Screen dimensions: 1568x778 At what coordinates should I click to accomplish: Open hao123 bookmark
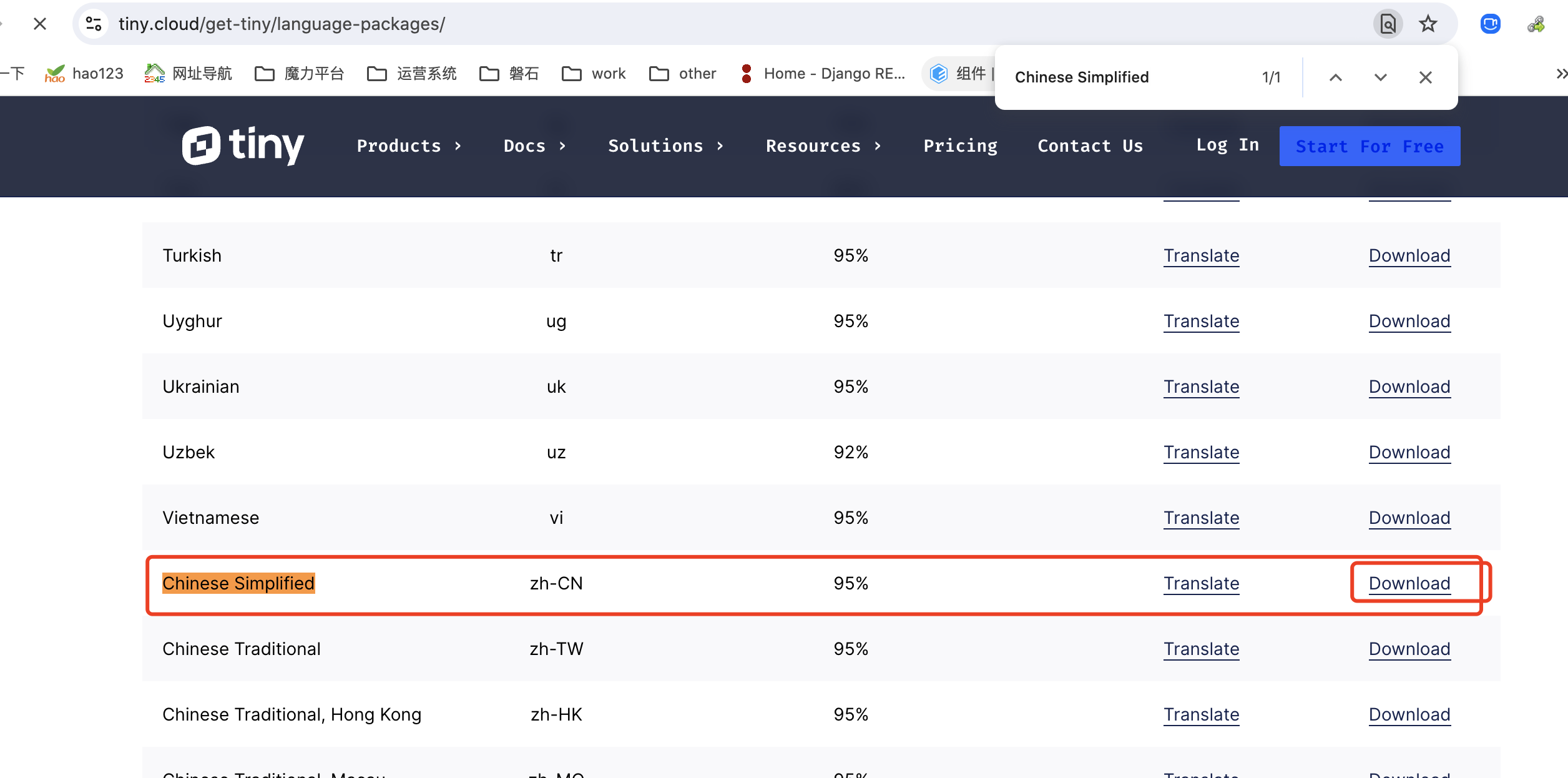coord(84,74)
